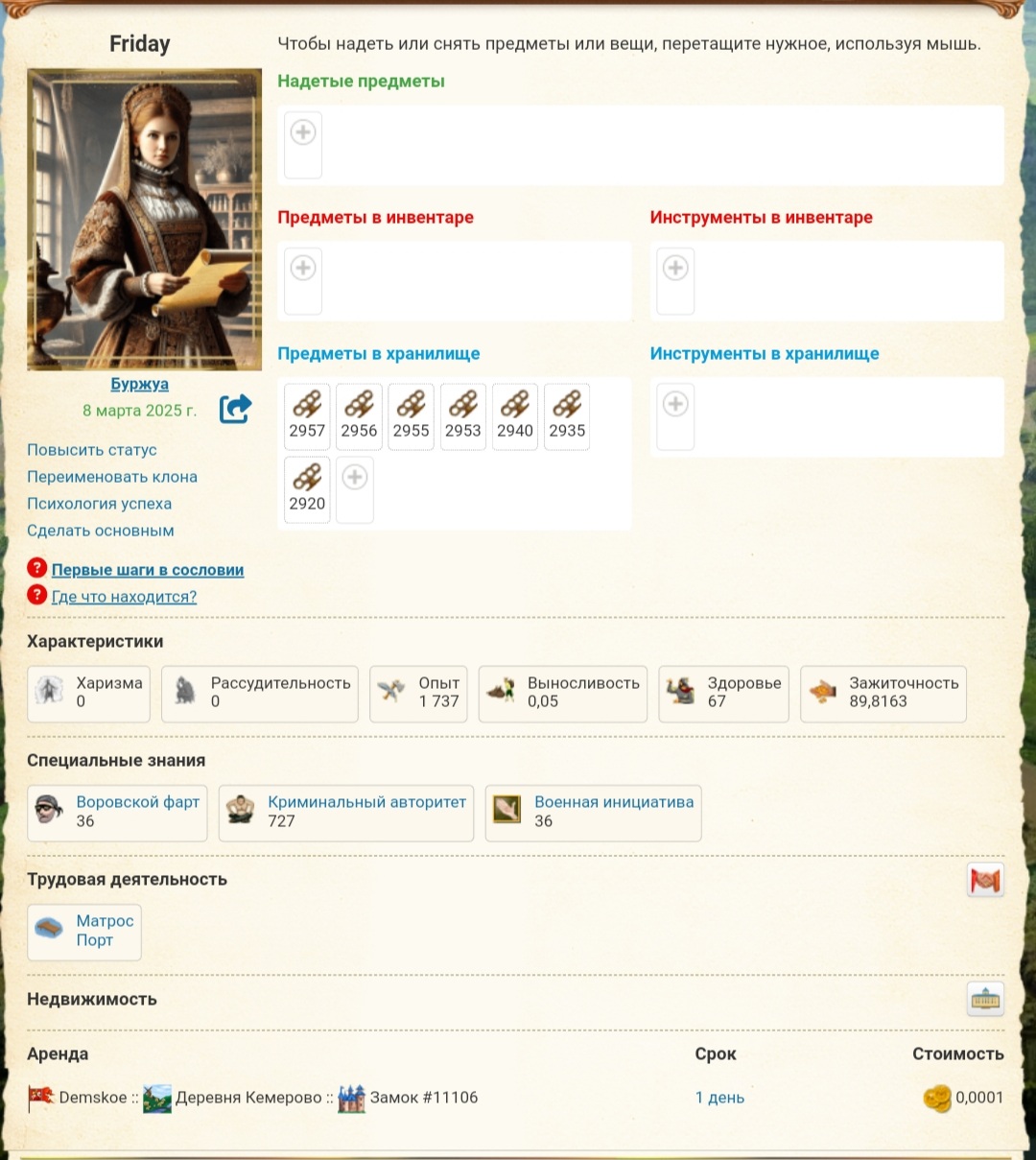The image size is (1036, 1160).
Task: Click Сделать основным link
Action: tap(101, 531)
